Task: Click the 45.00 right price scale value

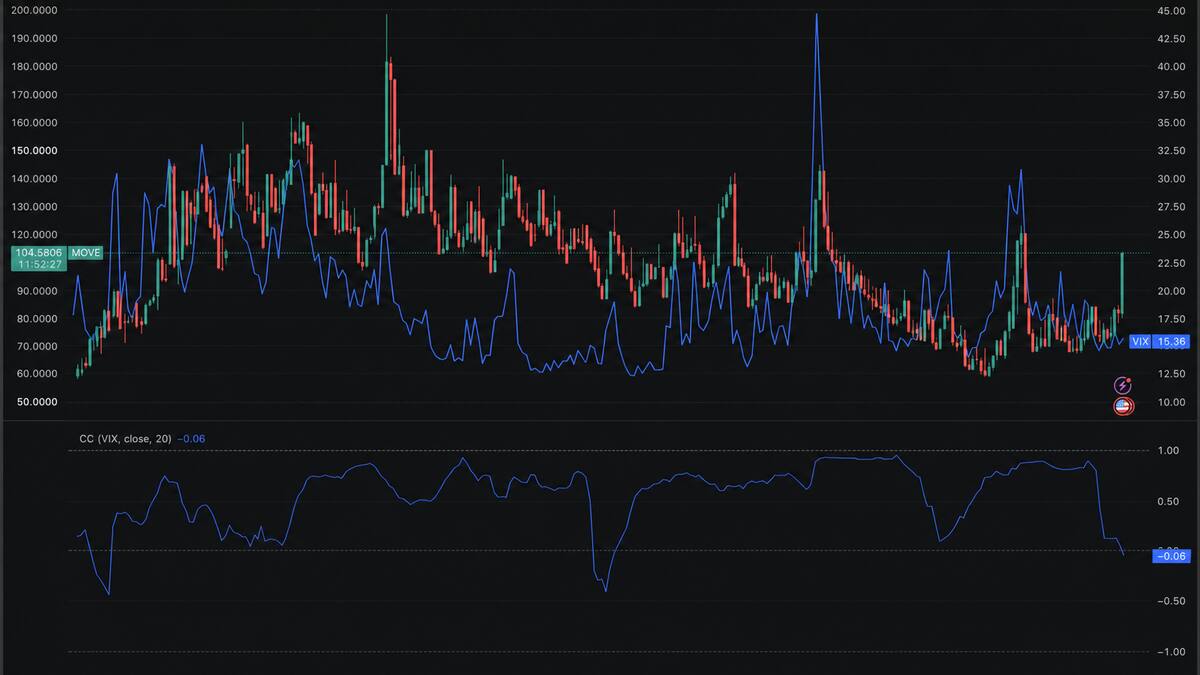Action: (x=1171, y=11)
